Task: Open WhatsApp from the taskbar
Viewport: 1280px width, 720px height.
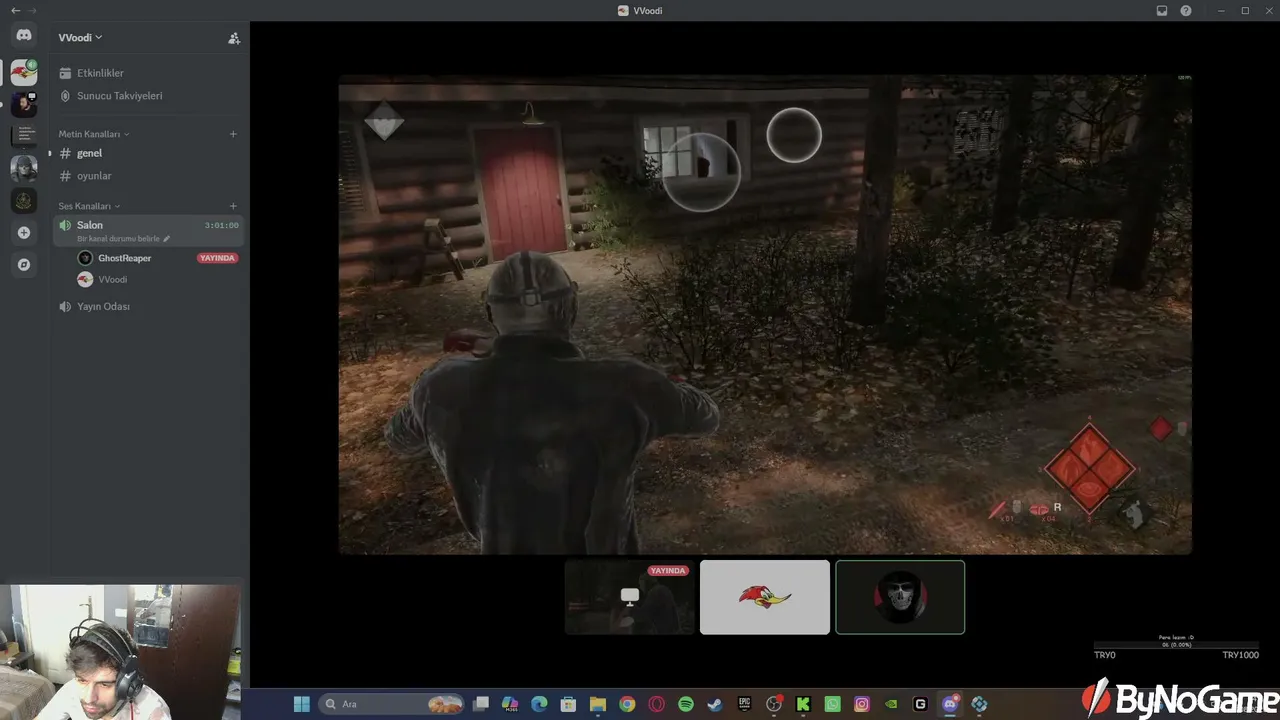Action: [x=833, y=704]
